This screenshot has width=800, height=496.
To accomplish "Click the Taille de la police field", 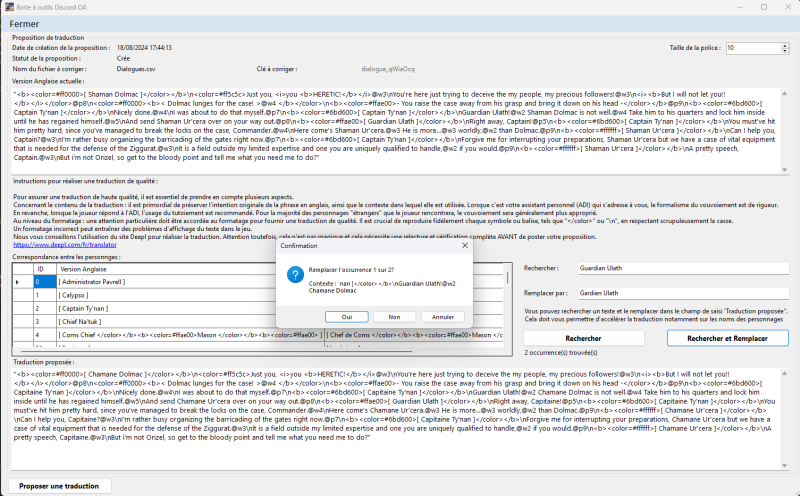I will coord(754,48).
